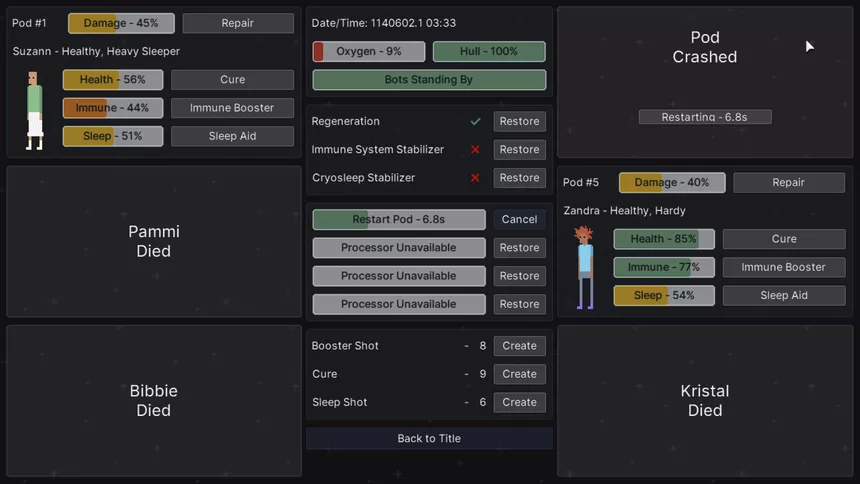Click Back to Title
860x484 pixels.
click(429, 438)
